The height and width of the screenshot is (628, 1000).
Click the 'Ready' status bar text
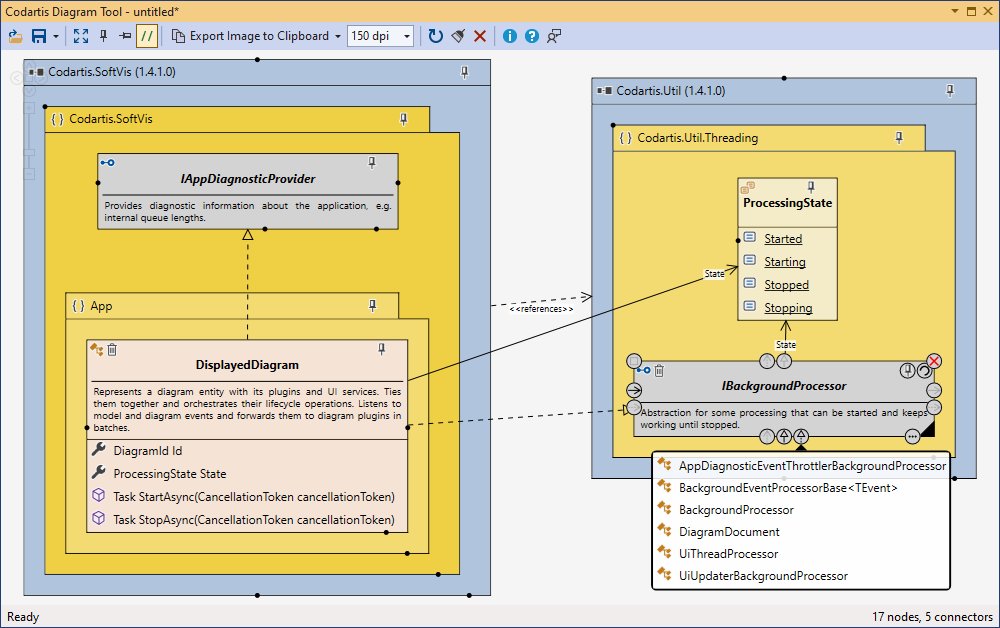pyautogui.click(x=23, y=617)
